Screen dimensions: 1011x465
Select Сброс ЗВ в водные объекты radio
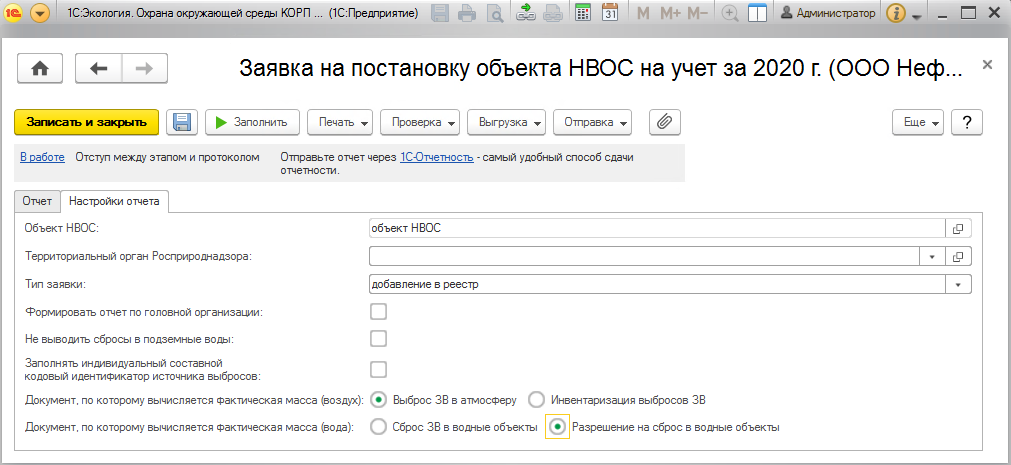pos(380,427)
